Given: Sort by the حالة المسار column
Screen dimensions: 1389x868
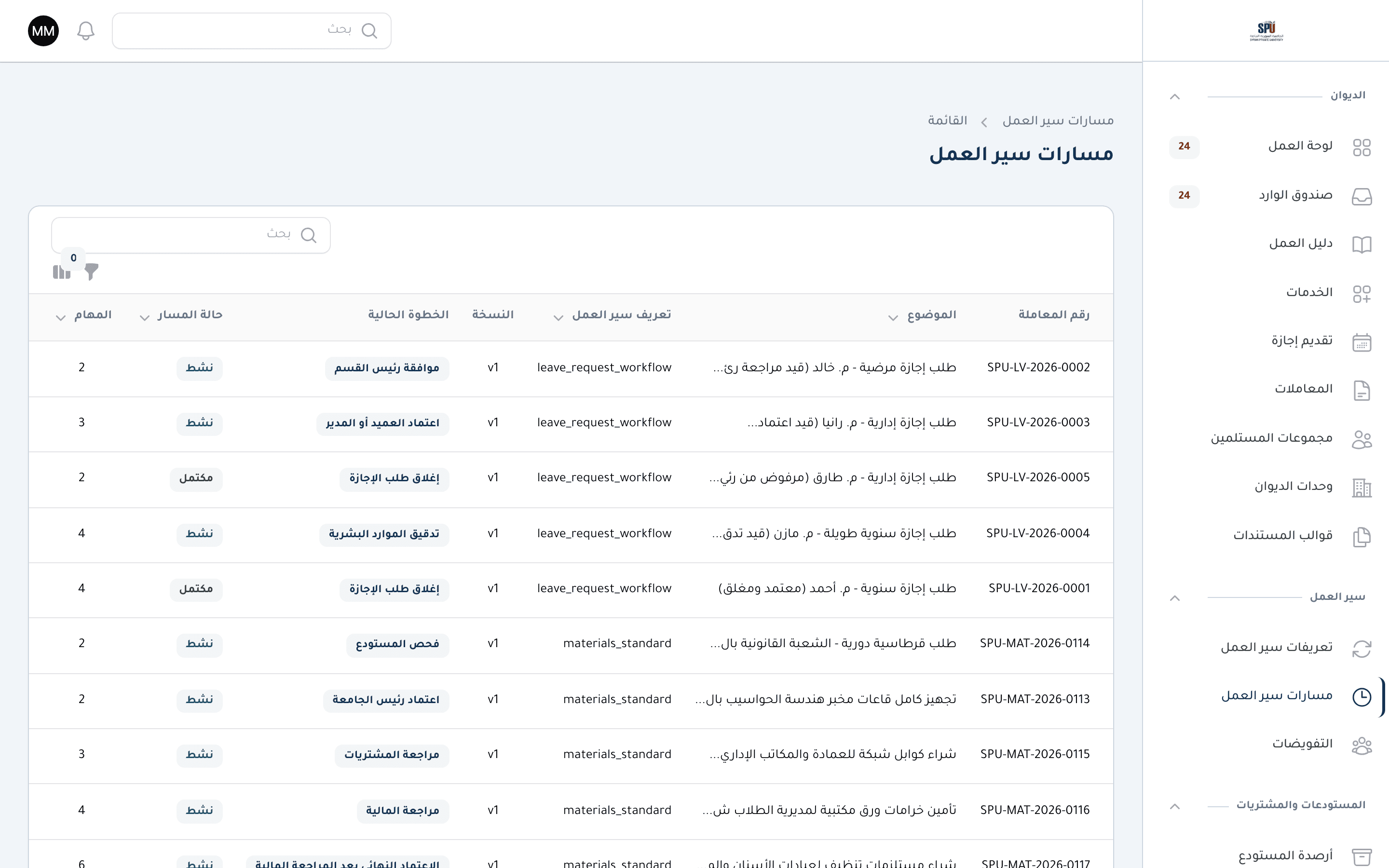Looking at the screenshot, I should [x=181, y=315].
